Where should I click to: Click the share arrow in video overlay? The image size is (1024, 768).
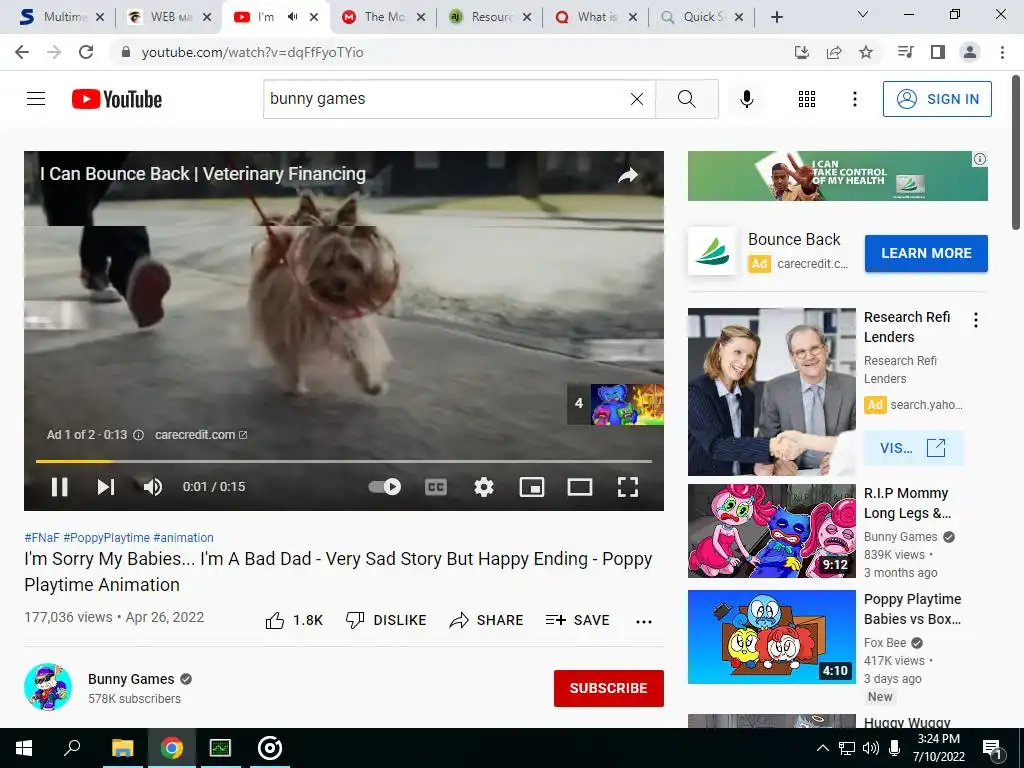pos(628,175)
